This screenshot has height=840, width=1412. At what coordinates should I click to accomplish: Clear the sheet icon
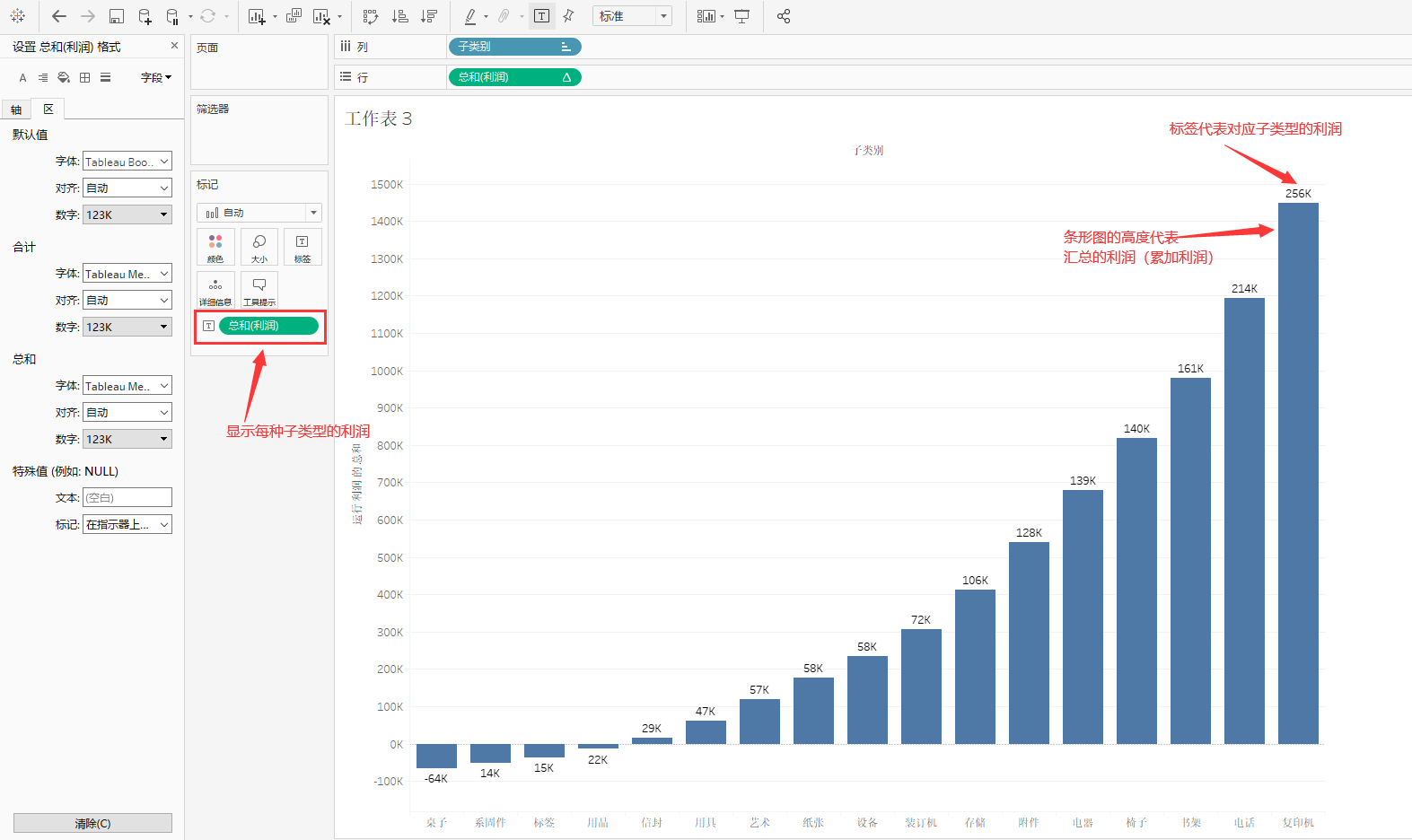(320, 16)
